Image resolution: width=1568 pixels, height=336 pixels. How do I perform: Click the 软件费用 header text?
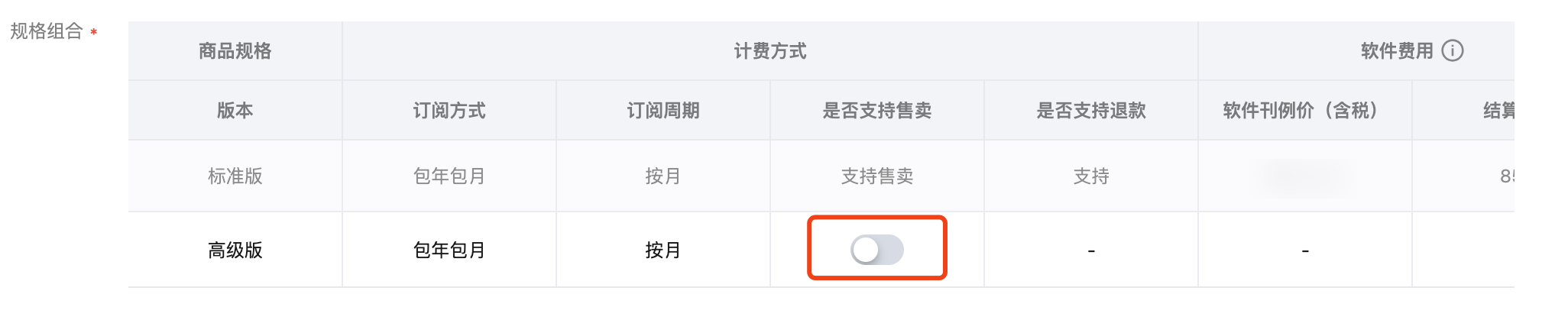[x=1396, y=51]
